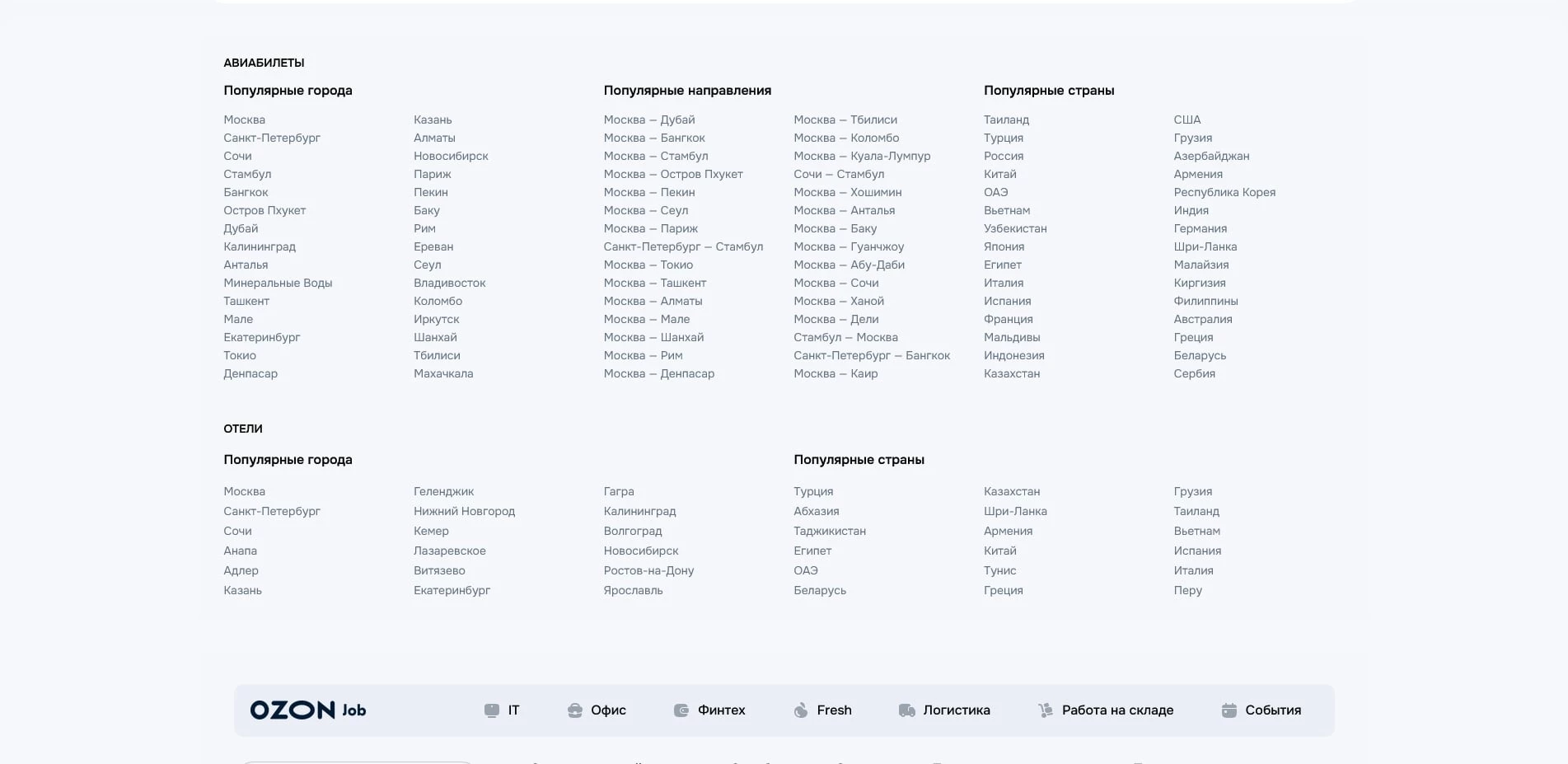Viewport: 1568px width, 764px height.
Task: Click the Финтех wallet icon
Action: [681, 710]
